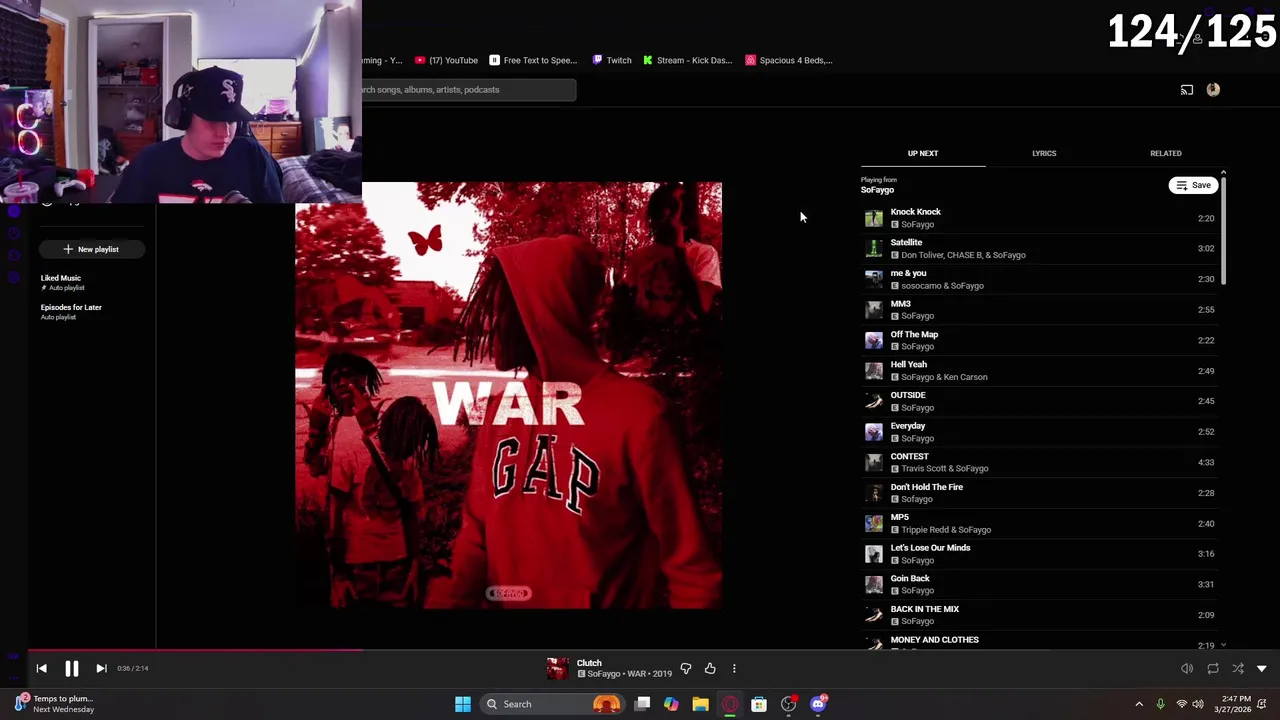Show hidden system tray icons
This screenshot has height=720, width=1280.
1139,704
